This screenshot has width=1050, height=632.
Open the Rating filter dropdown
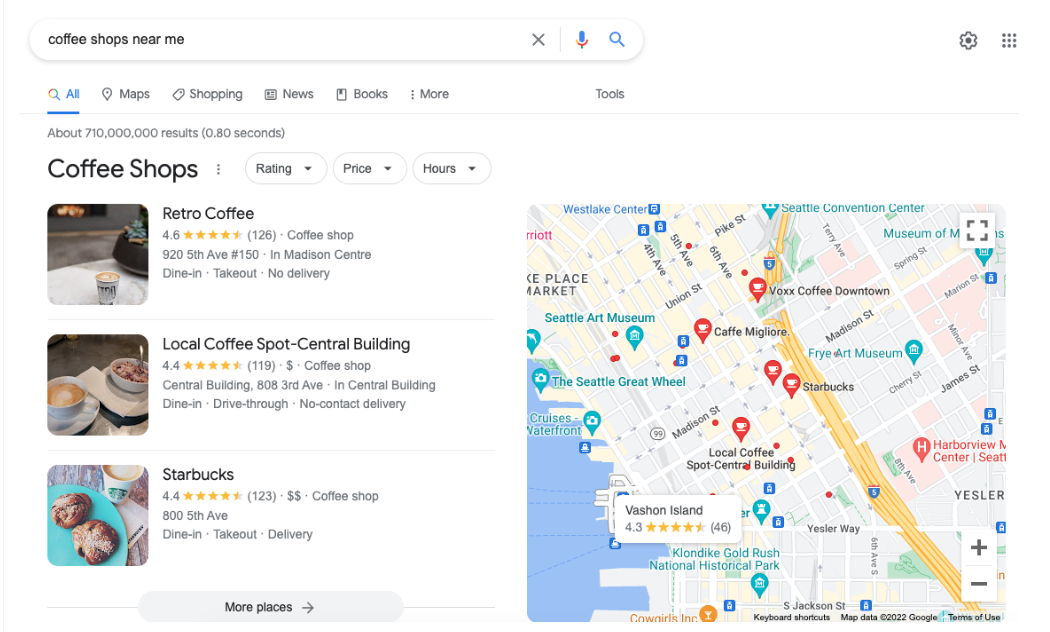pyautogui.click(x=285, y=169)
